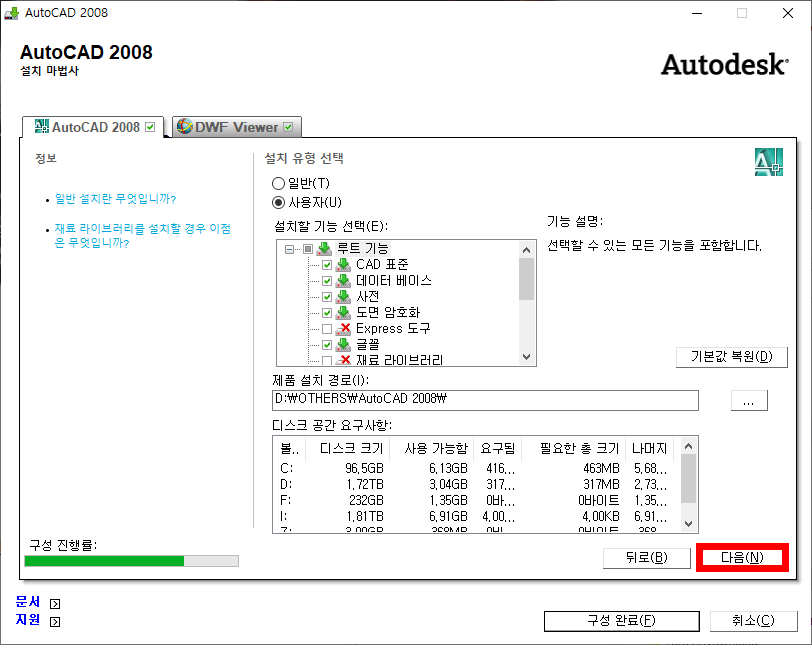Click the 루트 기능 install icon
Viewport: 812px width, 645px height.
pos(324,249)
